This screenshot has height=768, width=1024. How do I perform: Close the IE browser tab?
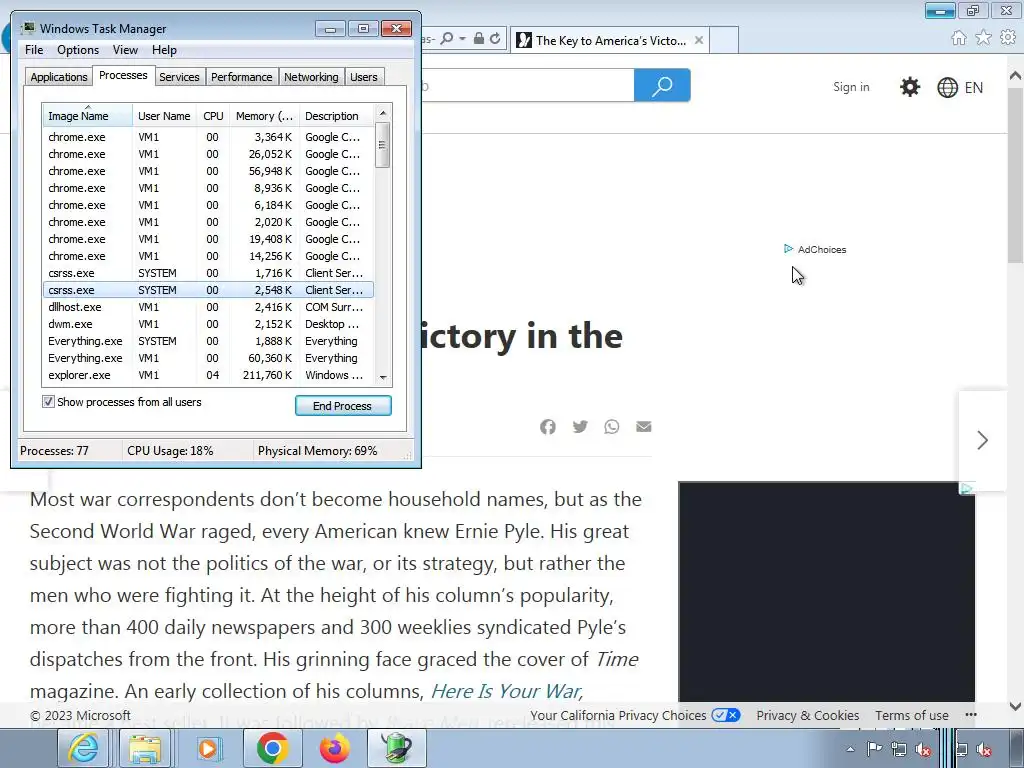coord(699,40)
